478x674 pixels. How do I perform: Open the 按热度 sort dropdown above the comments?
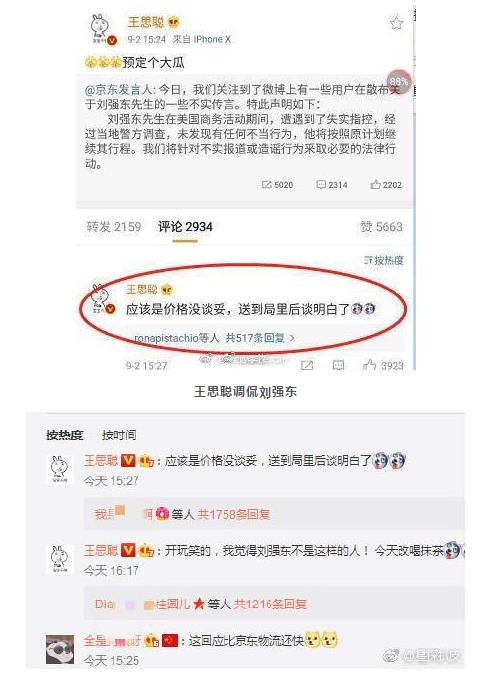click(x=383, y=260)
